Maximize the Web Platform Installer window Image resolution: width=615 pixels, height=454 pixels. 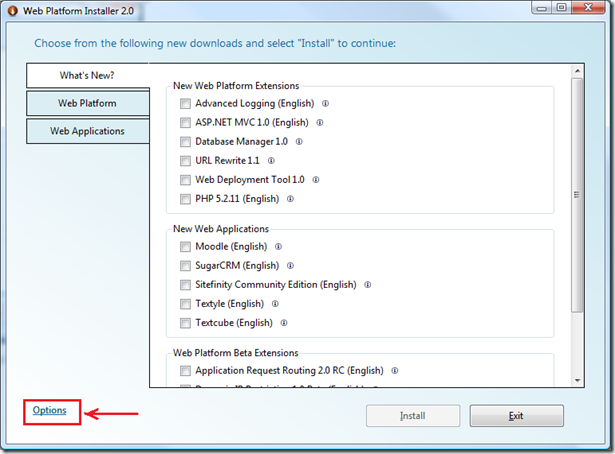(x=562, y=8)
